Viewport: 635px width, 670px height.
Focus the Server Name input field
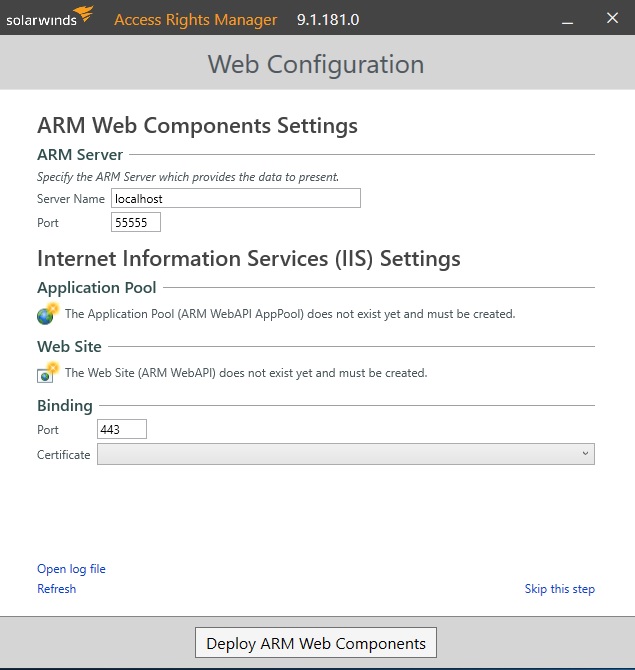tap(236, 198)
